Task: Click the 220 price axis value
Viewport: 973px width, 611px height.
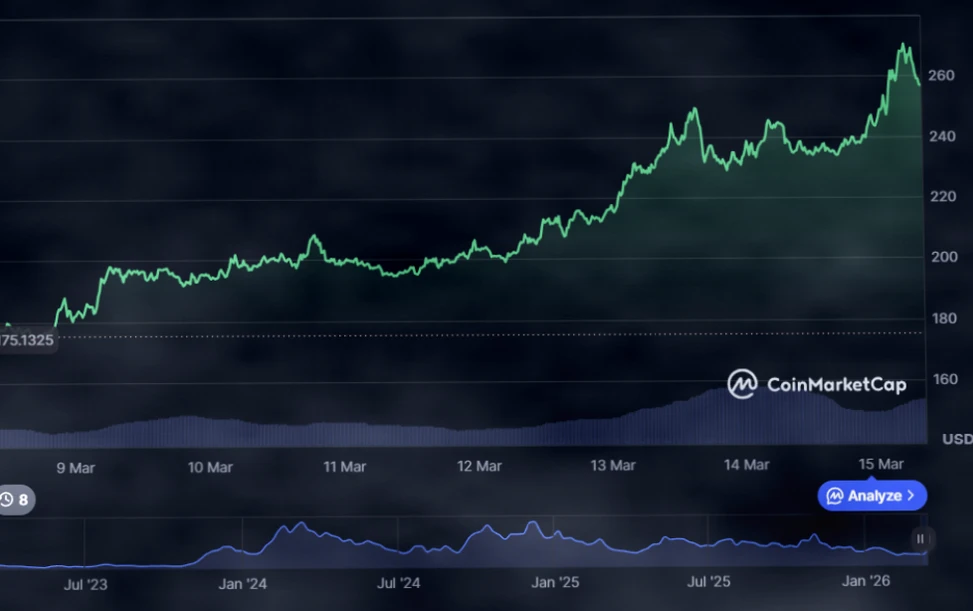Action: [x=943, y=197]
